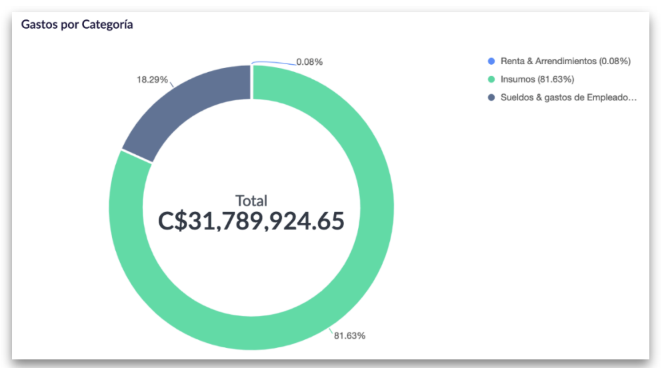Click the 'Total' label in donut center
Image resolution: width=664 pixels, height=368 pixels.
click(251, 200)
